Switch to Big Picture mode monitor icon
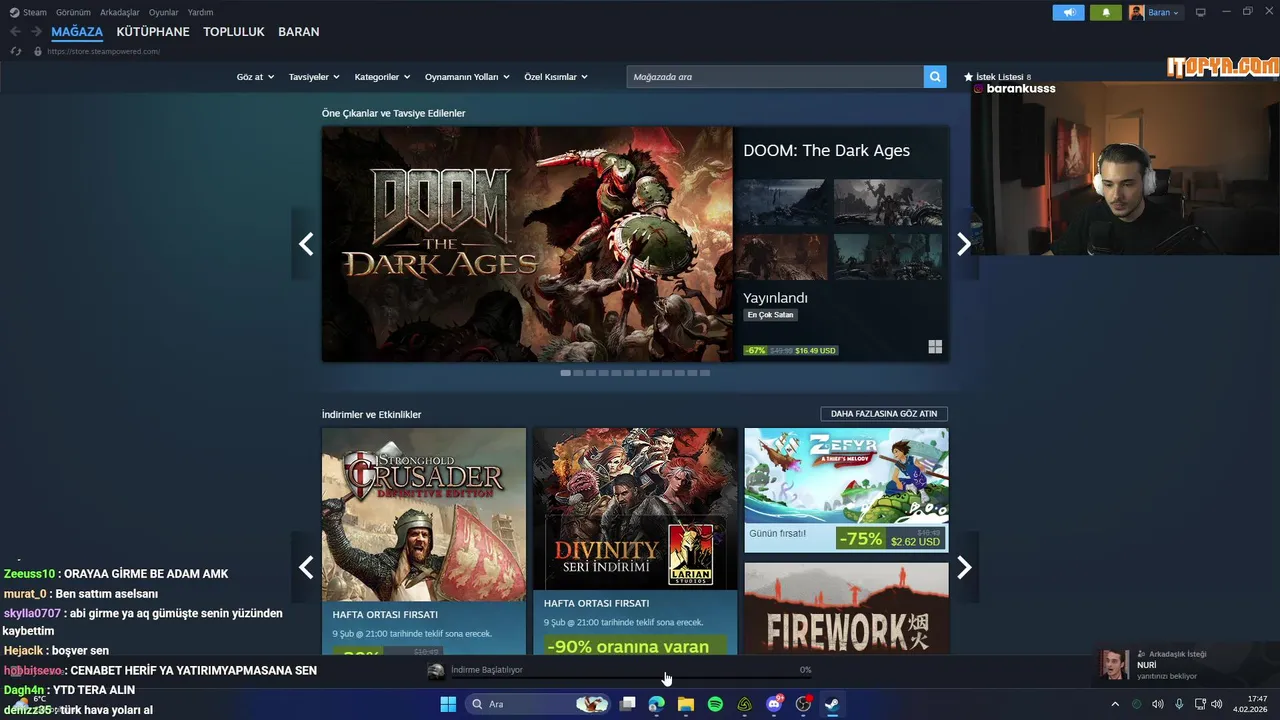 point(1200,12)
